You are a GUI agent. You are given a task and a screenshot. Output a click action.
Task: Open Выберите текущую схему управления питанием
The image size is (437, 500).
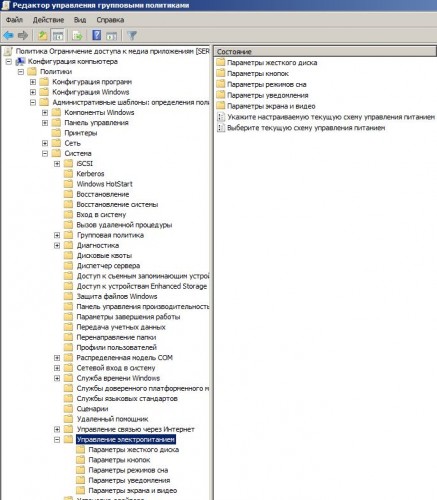click(x=306, y=128)
